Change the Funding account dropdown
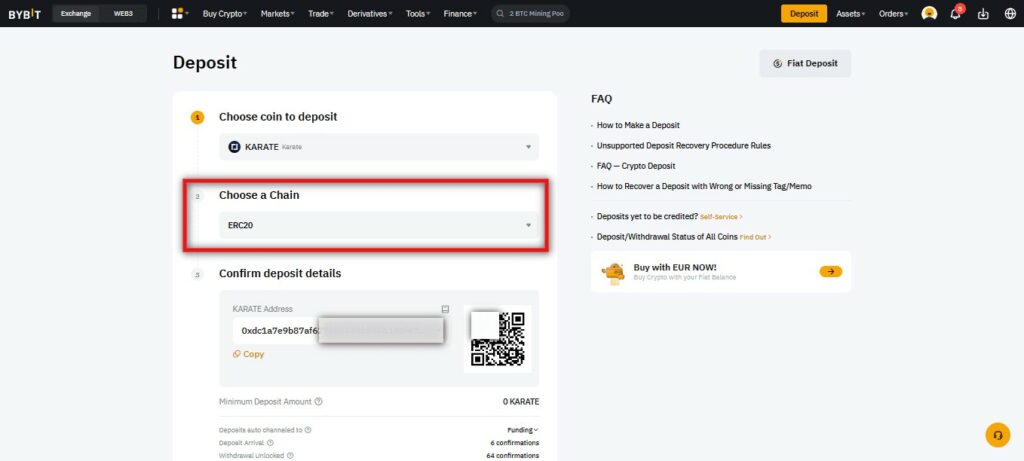 (x=523, y=430)
